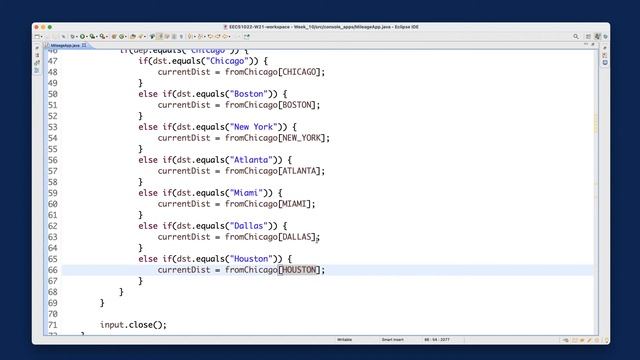Click the Debug bug icon
640x360 pixels.
point(72,36)
